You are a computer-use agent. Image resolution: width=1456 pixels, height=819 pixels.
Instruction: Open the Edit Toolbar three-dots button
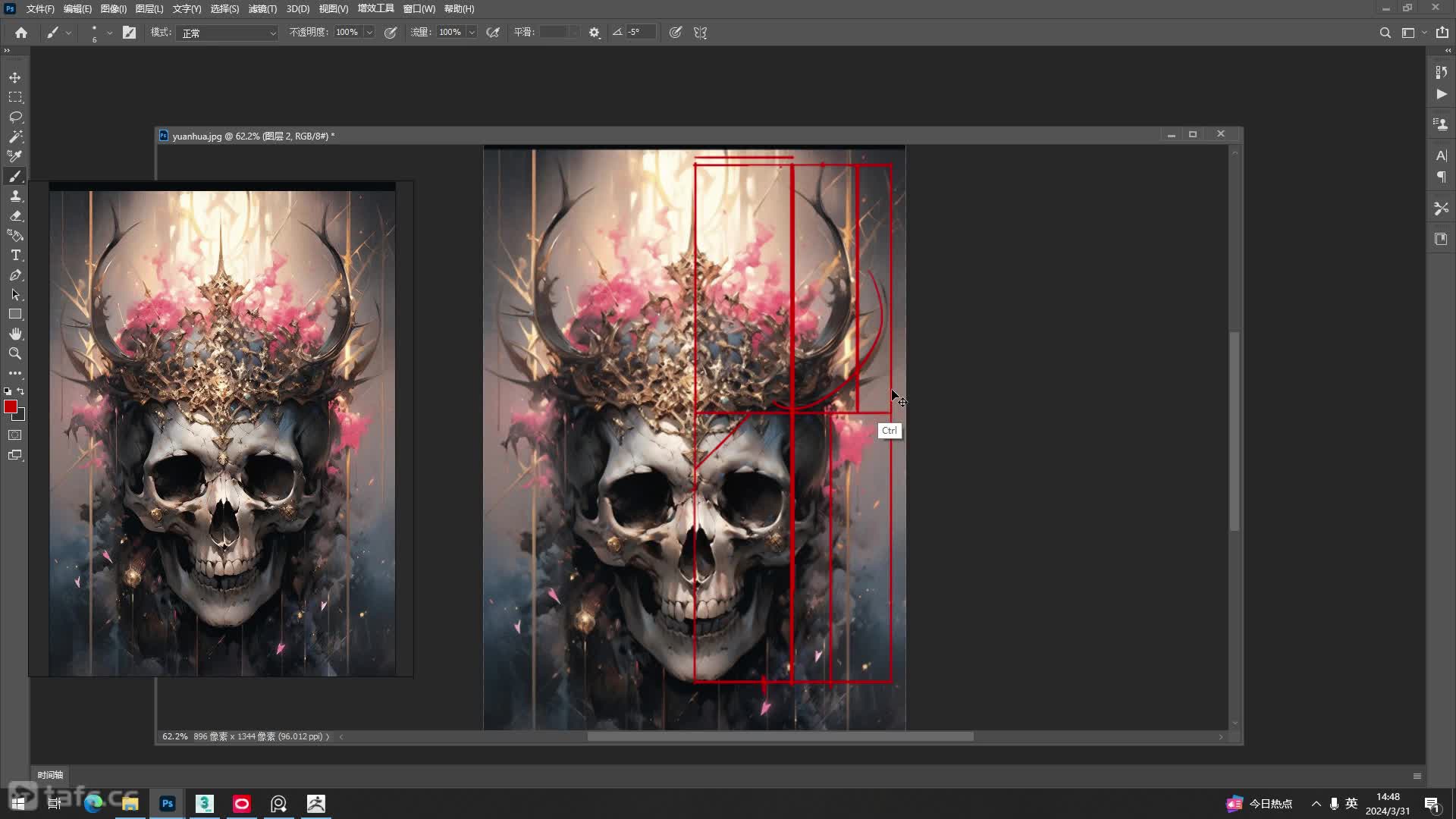[x=15, y=373]
